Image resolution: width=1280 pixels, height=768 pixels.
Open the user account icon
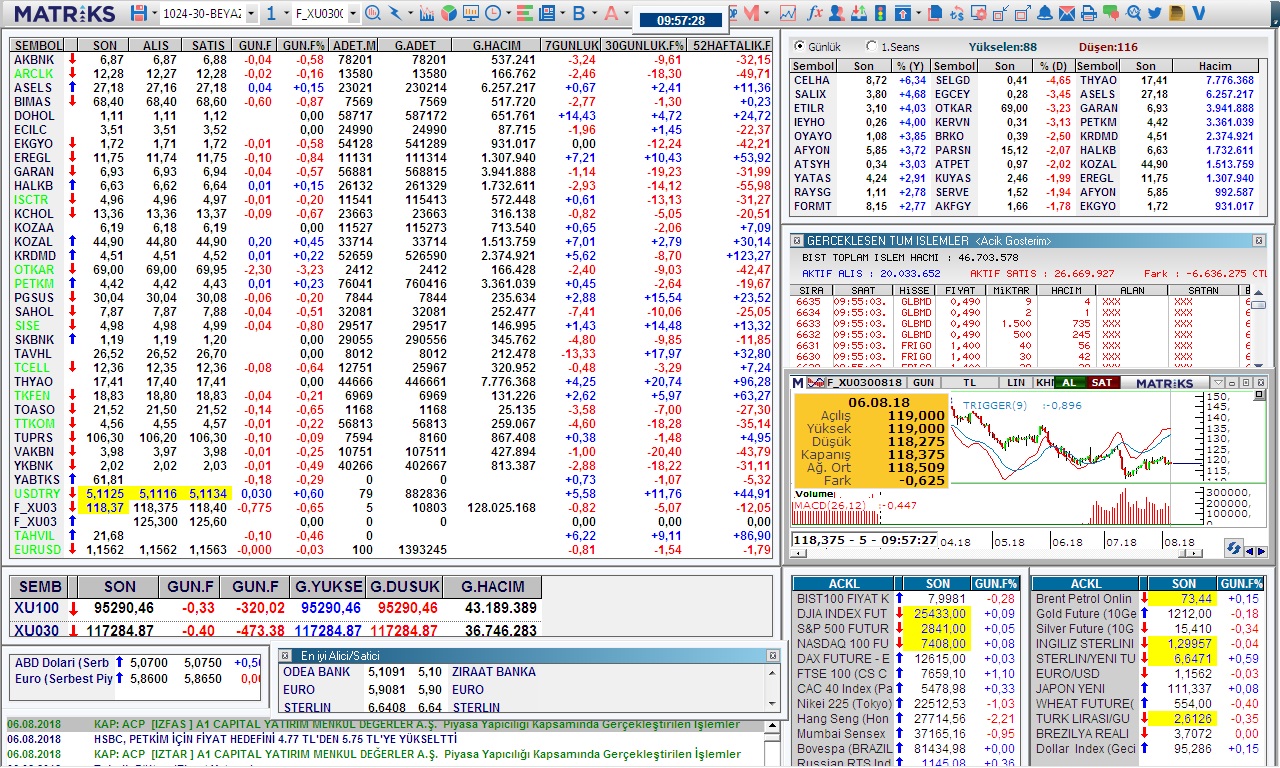(x=837, y=13)
